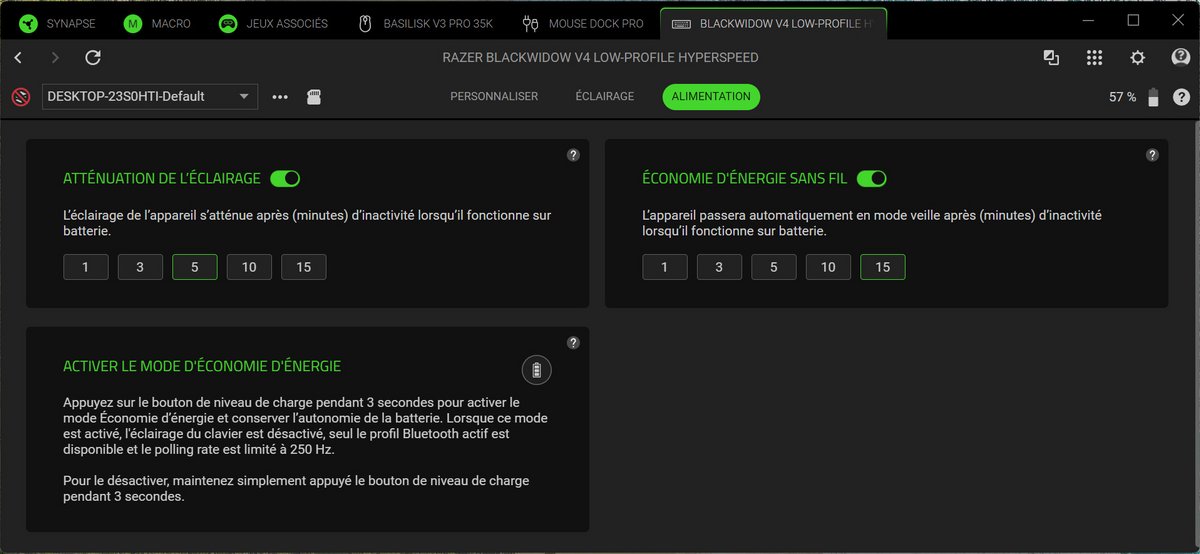Open Synapse settings gear icon

pyautogui.click(x=1137, y=58)
